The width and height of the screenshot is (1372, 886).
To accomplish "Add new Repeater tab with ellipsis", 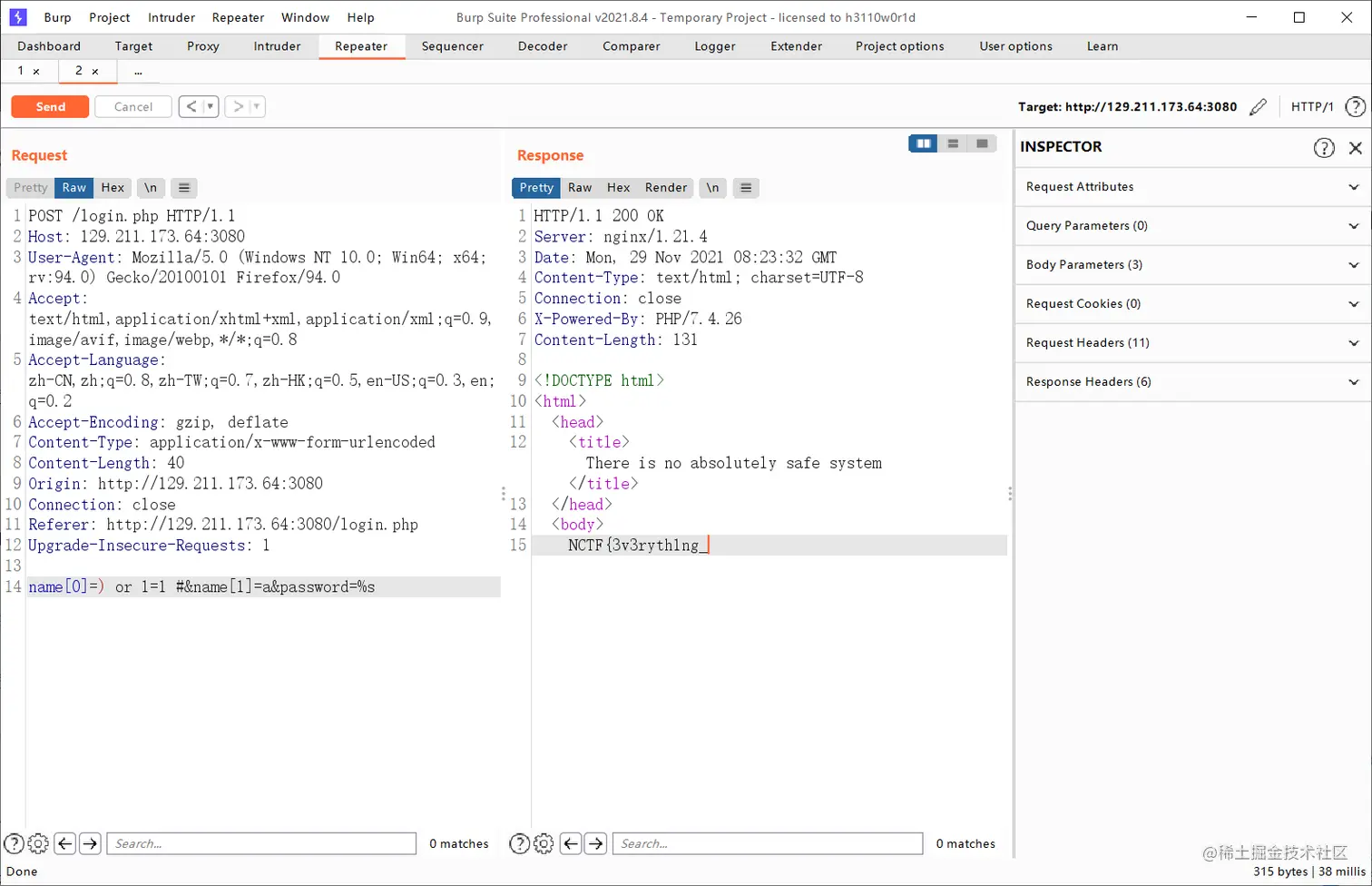I will coord(138,71).
